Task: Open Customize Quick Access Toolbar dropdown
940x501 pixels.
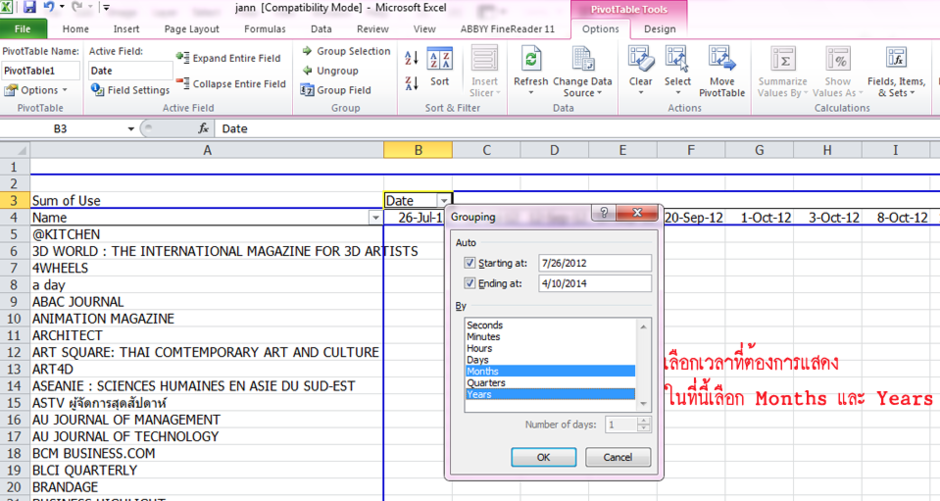Action: pos(106,7)
